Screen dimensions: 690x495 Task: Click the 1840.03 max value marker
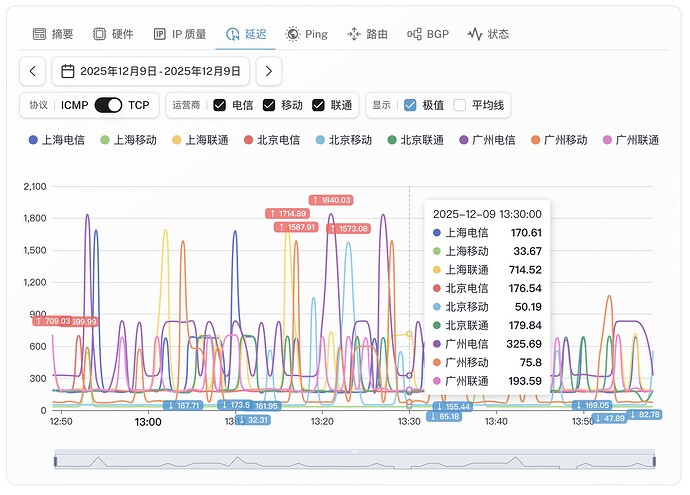tap(331, 200)
